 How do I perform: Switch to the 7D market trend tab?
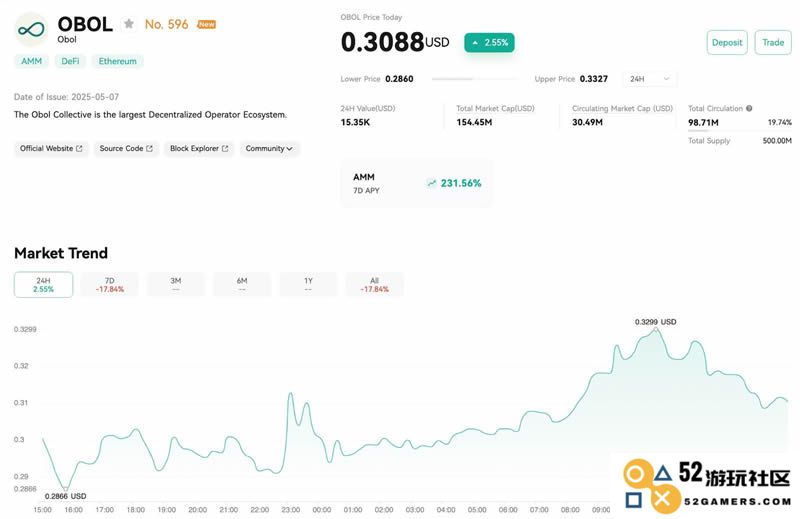(x=110, y=285)
